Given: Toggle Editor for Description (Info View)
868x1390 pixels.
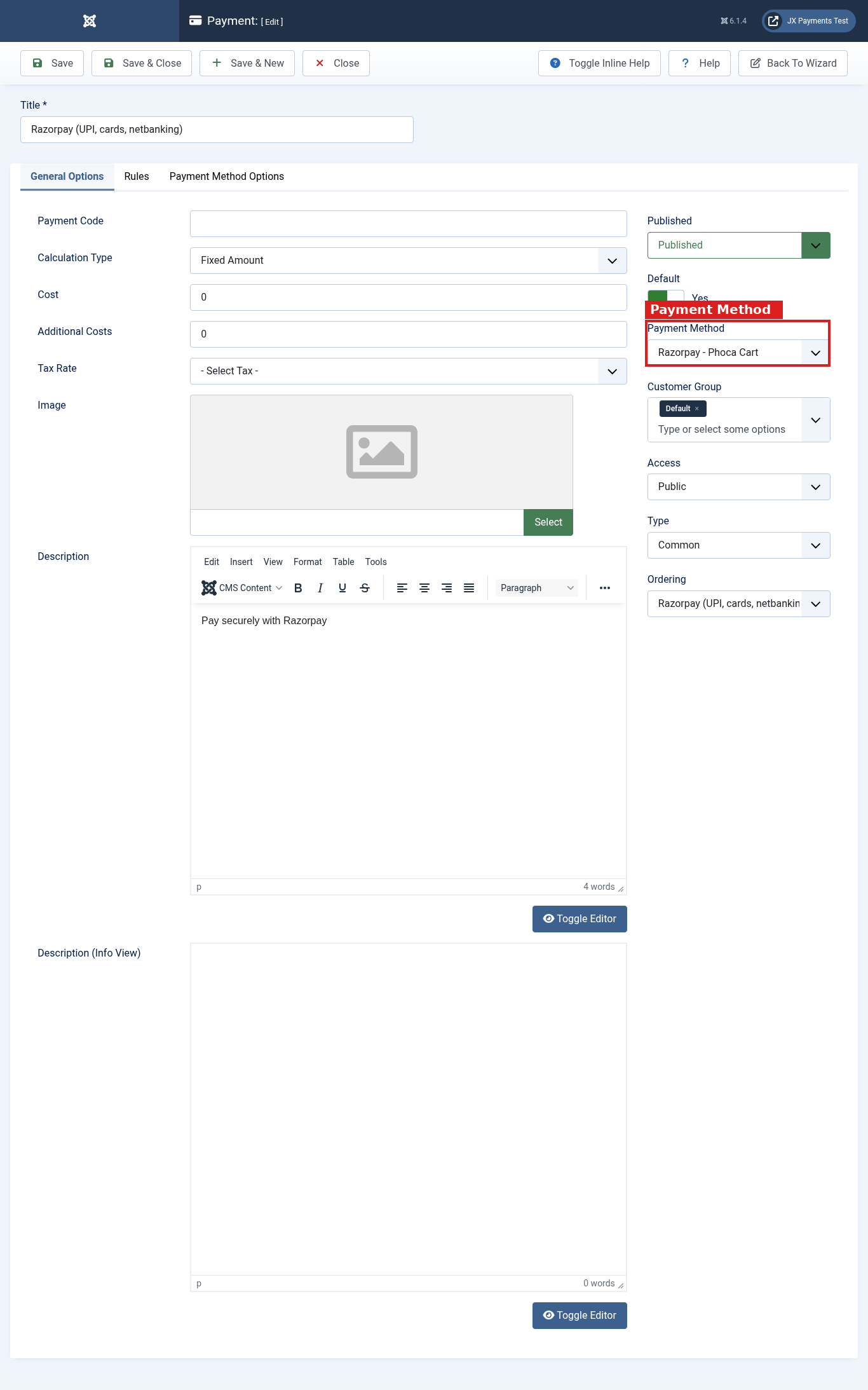Looking at the screenshot, I should point(580,1316).
